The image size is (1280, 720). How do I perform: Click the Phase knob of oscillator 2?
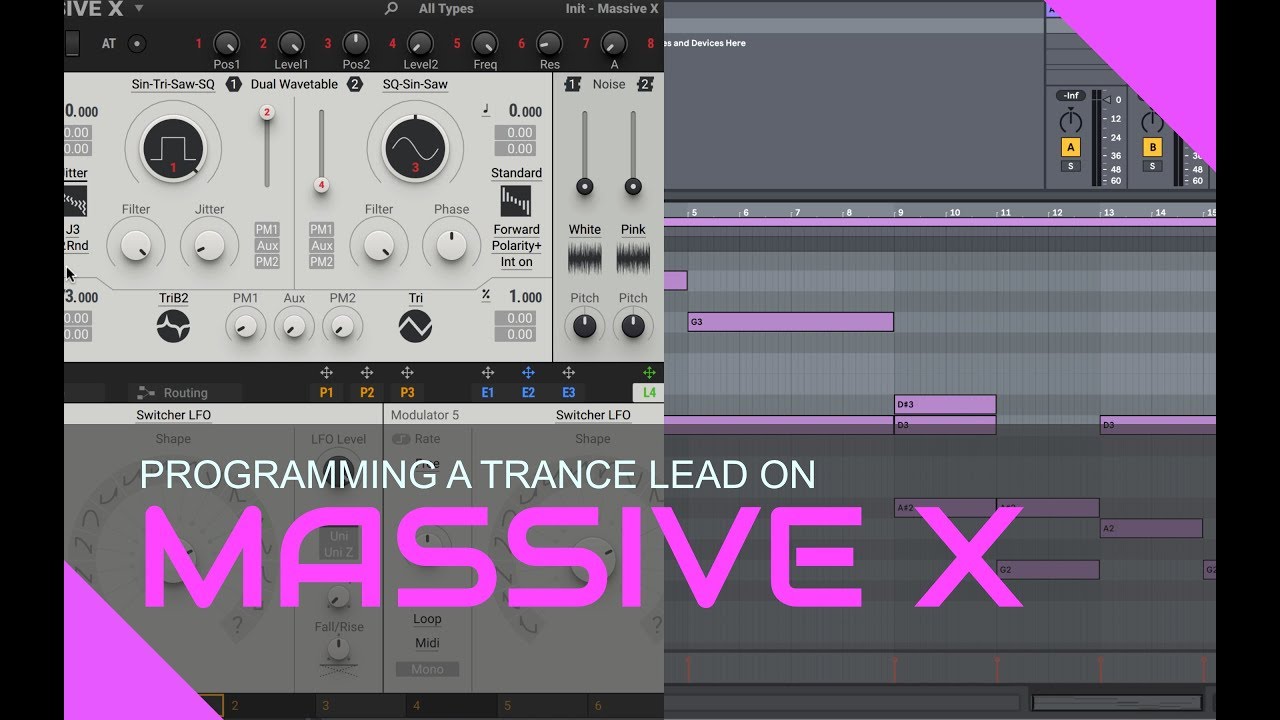point(451,246)
